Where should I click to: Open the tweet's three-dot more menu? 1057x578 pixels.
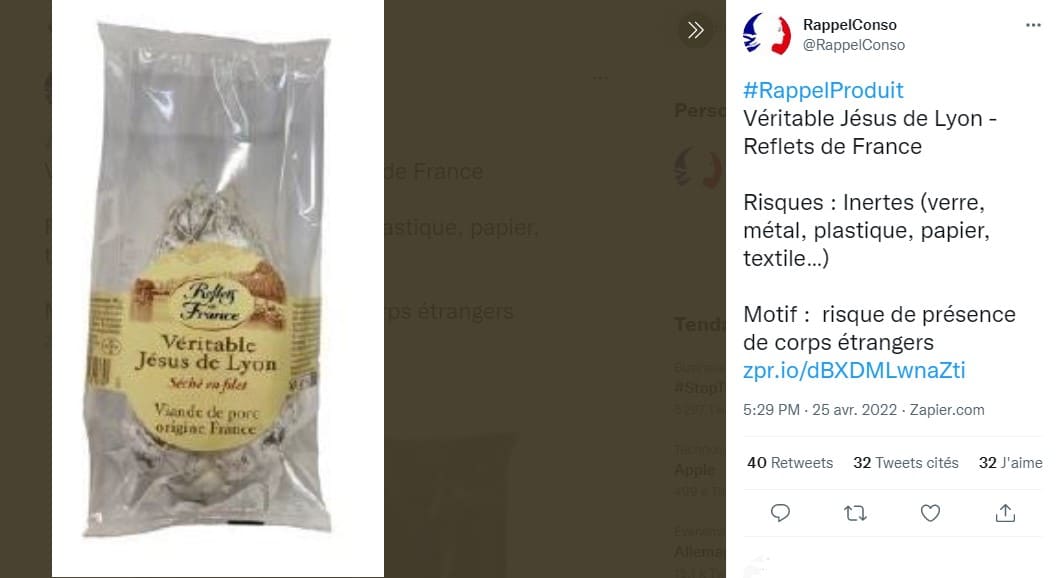point(1033,25)
